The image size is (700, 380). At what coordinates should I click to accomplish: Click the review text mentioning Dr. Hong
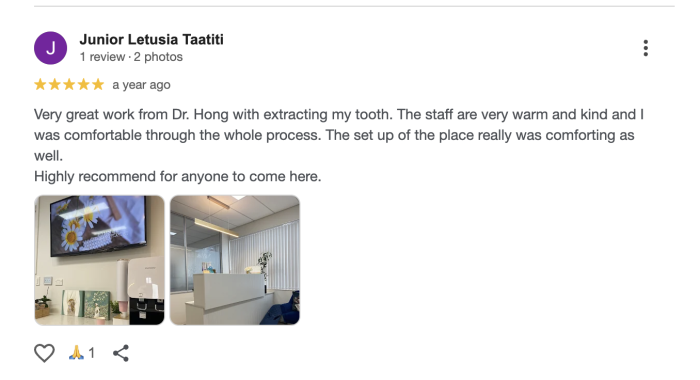pos(339,135)
